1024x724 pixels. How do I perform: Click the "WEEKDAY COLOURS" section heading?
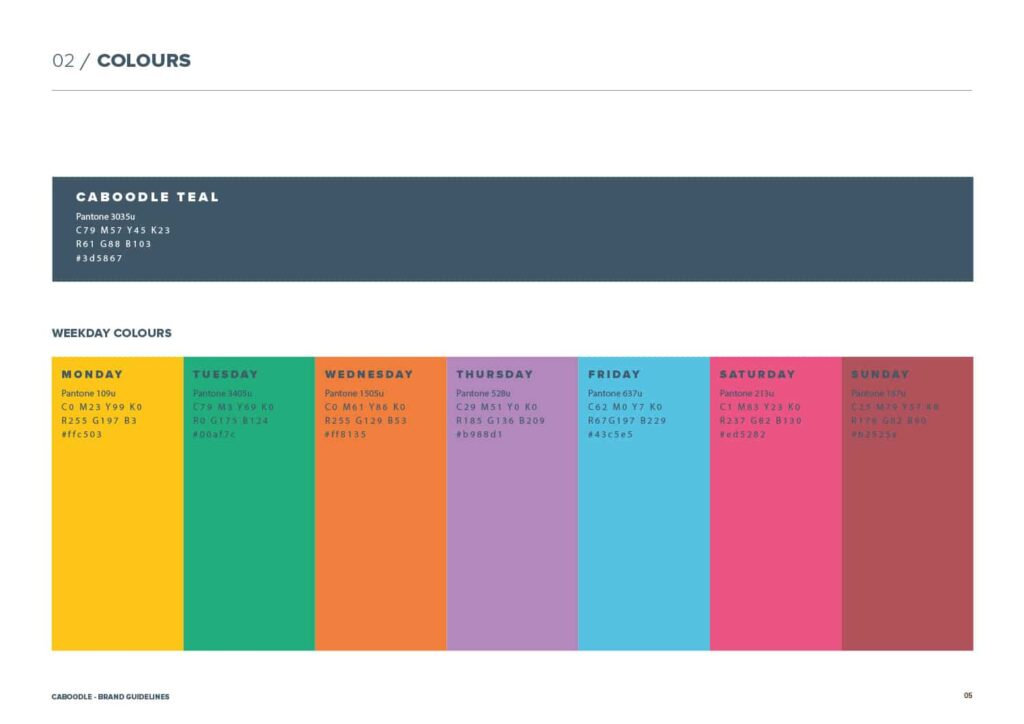pos(112,333)
